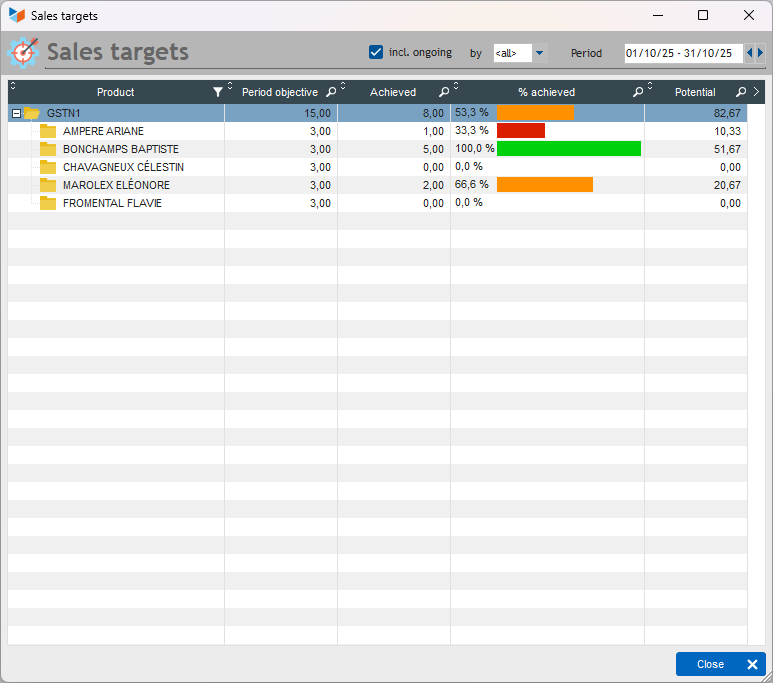Select the MAROLEX ELÉONORE row
The width and height of the screenshot is (773, 683).
[x=377, y=185]
